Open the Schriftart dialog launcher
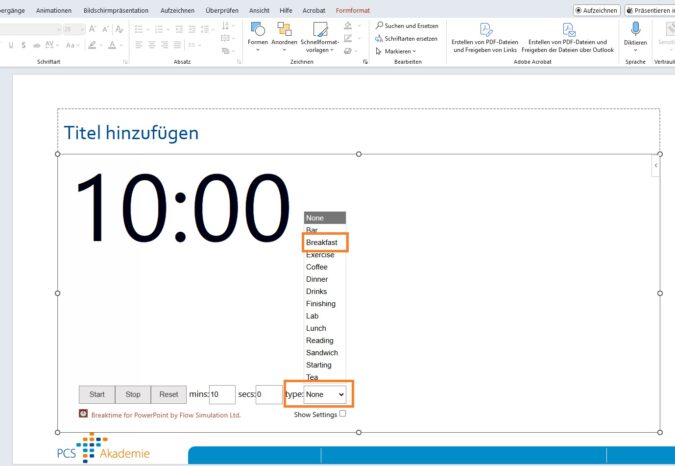 point(125,62)
